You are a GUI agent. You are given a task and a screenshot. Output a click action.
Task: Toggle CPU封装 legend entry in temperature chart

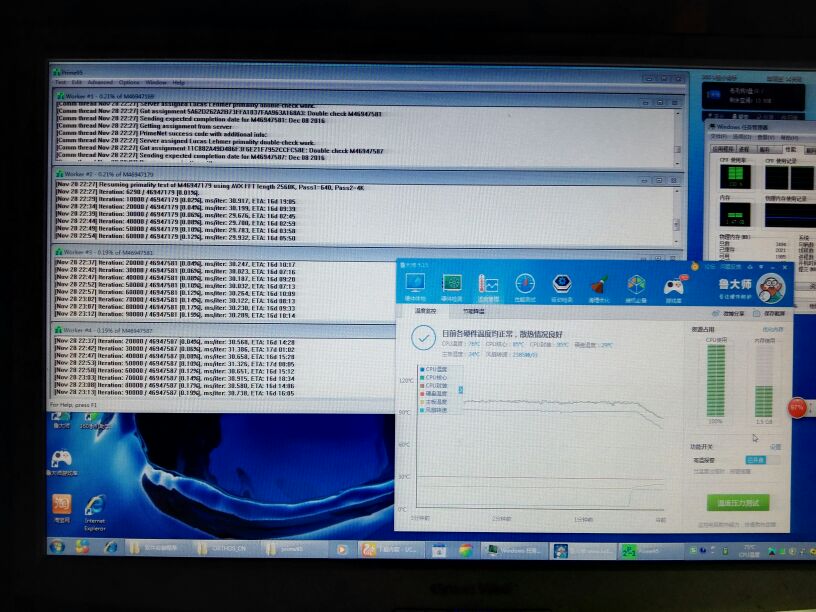(434, 386)
